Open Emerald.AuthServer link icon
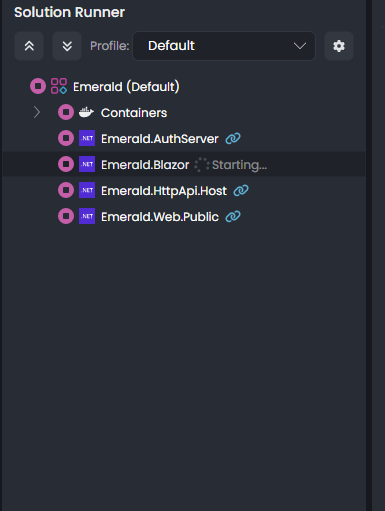 [233, 138]
